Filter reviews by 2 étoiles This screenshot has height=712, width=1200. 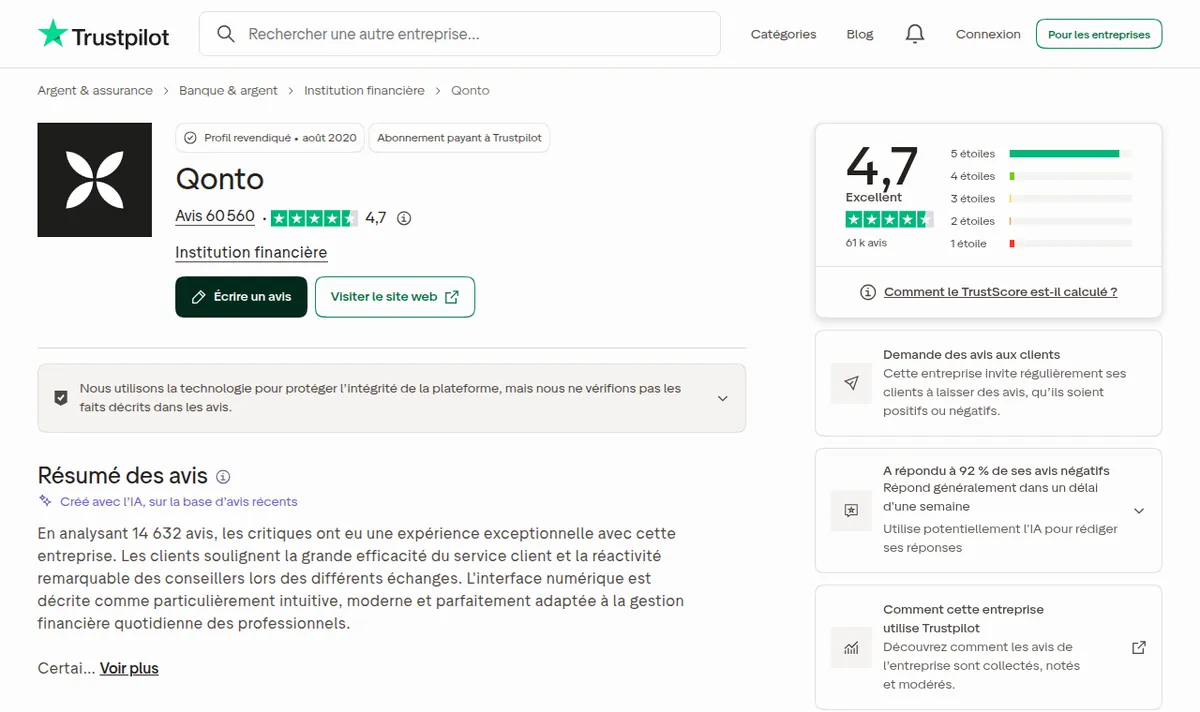click(x=1041, y=221)
